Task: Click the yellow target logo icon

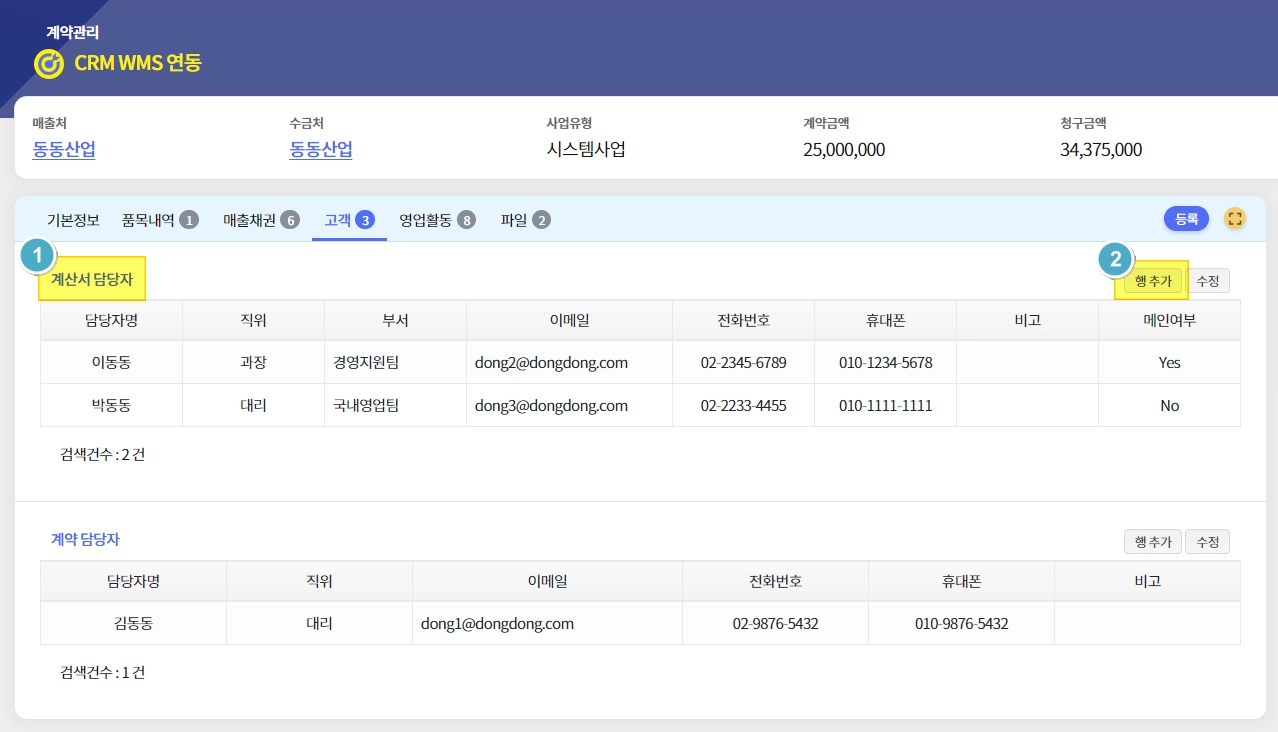Action: (48, 63)
